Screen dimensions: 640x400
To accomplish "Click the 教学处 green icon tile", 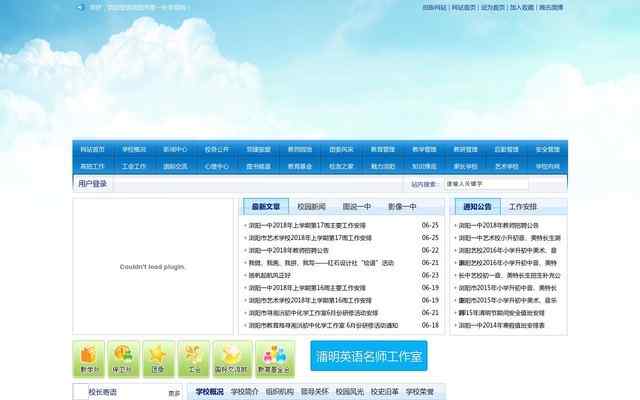I will pos(87,357).
